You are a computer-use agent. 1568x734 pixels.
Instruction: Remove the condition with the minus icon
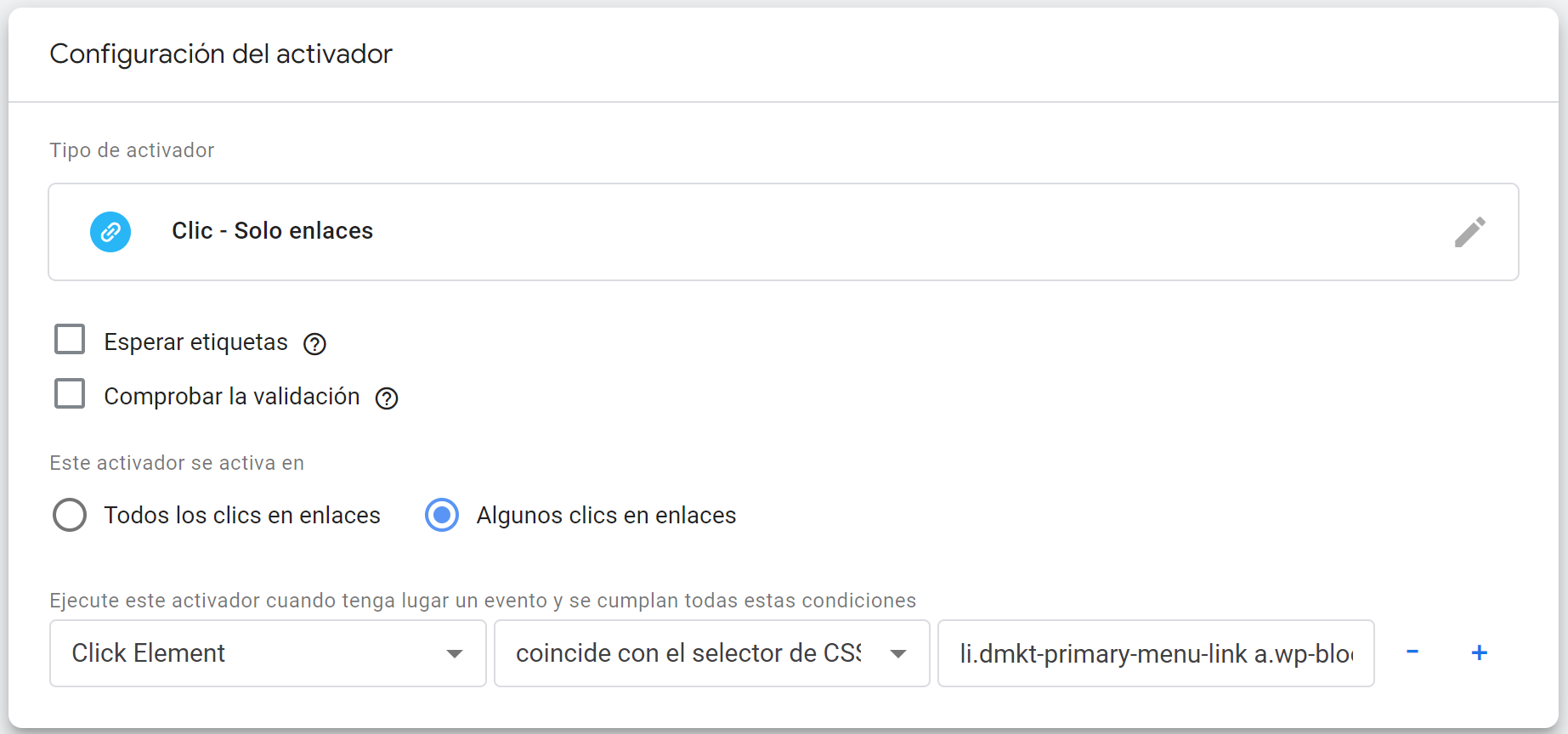tap(1412, 652)
